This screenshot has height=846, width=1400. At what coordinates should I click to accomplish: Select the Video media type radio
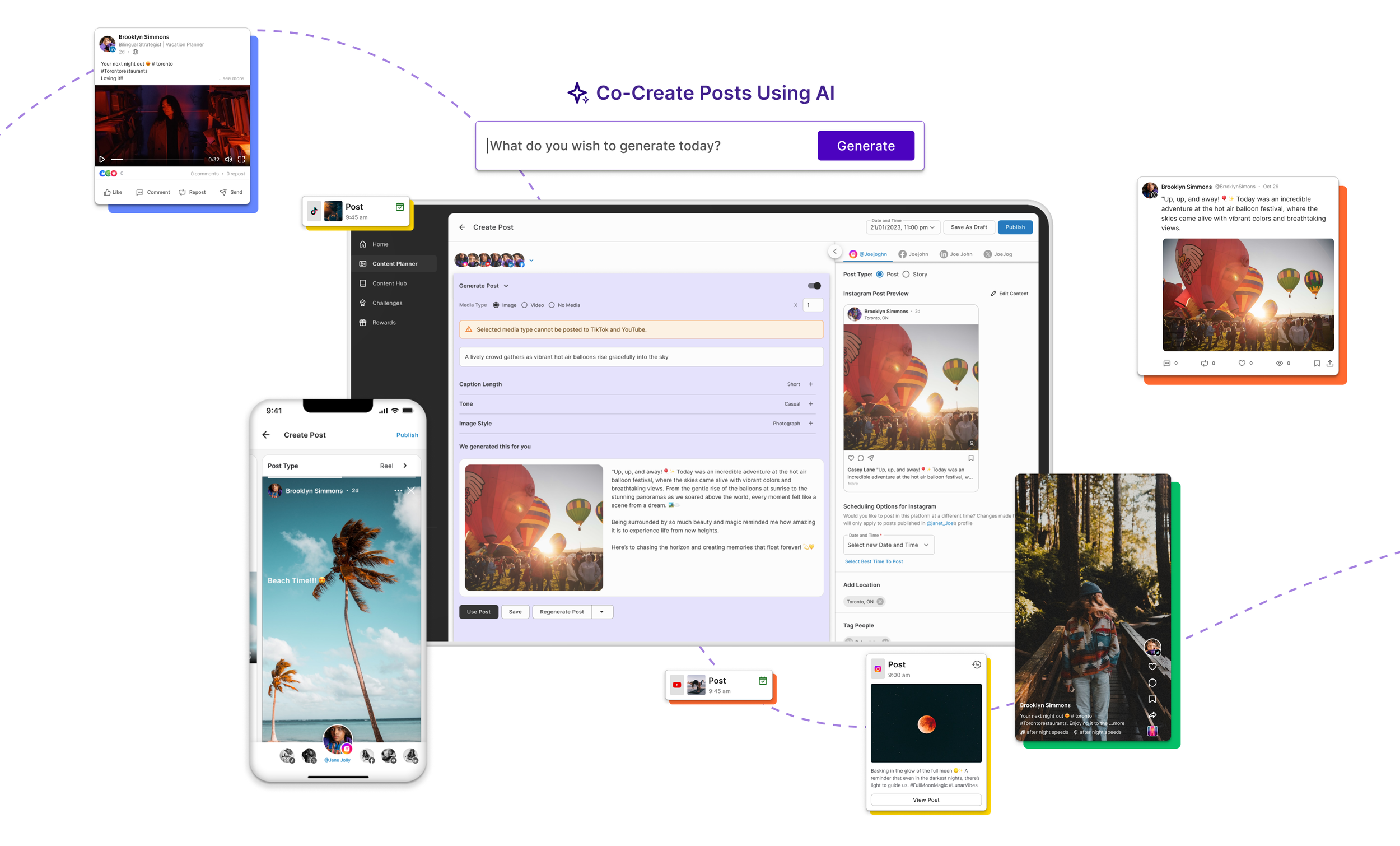tap(524, 305)
